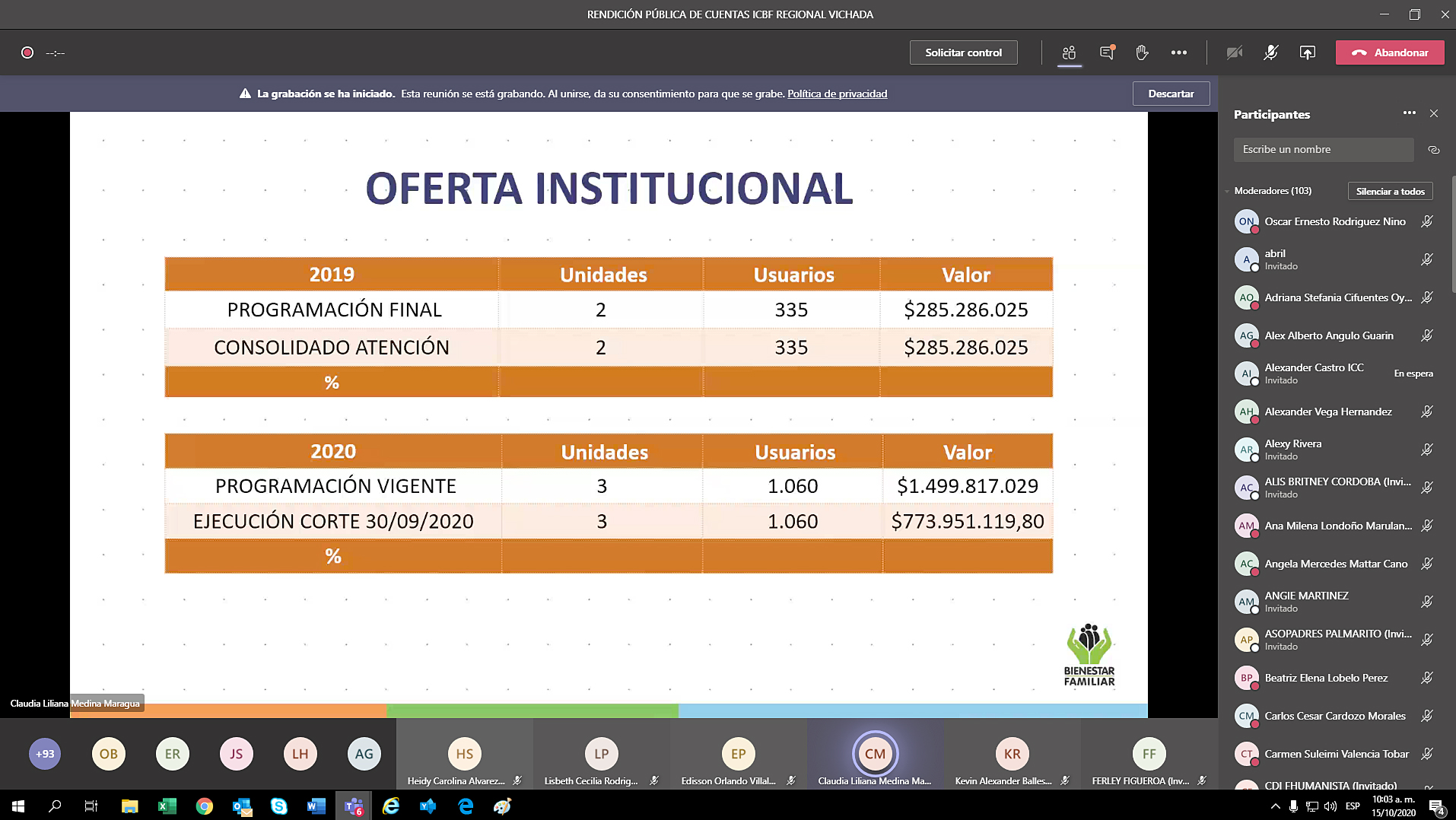
Task: Open the conversation chat icon
Action: coord(1107,52)
